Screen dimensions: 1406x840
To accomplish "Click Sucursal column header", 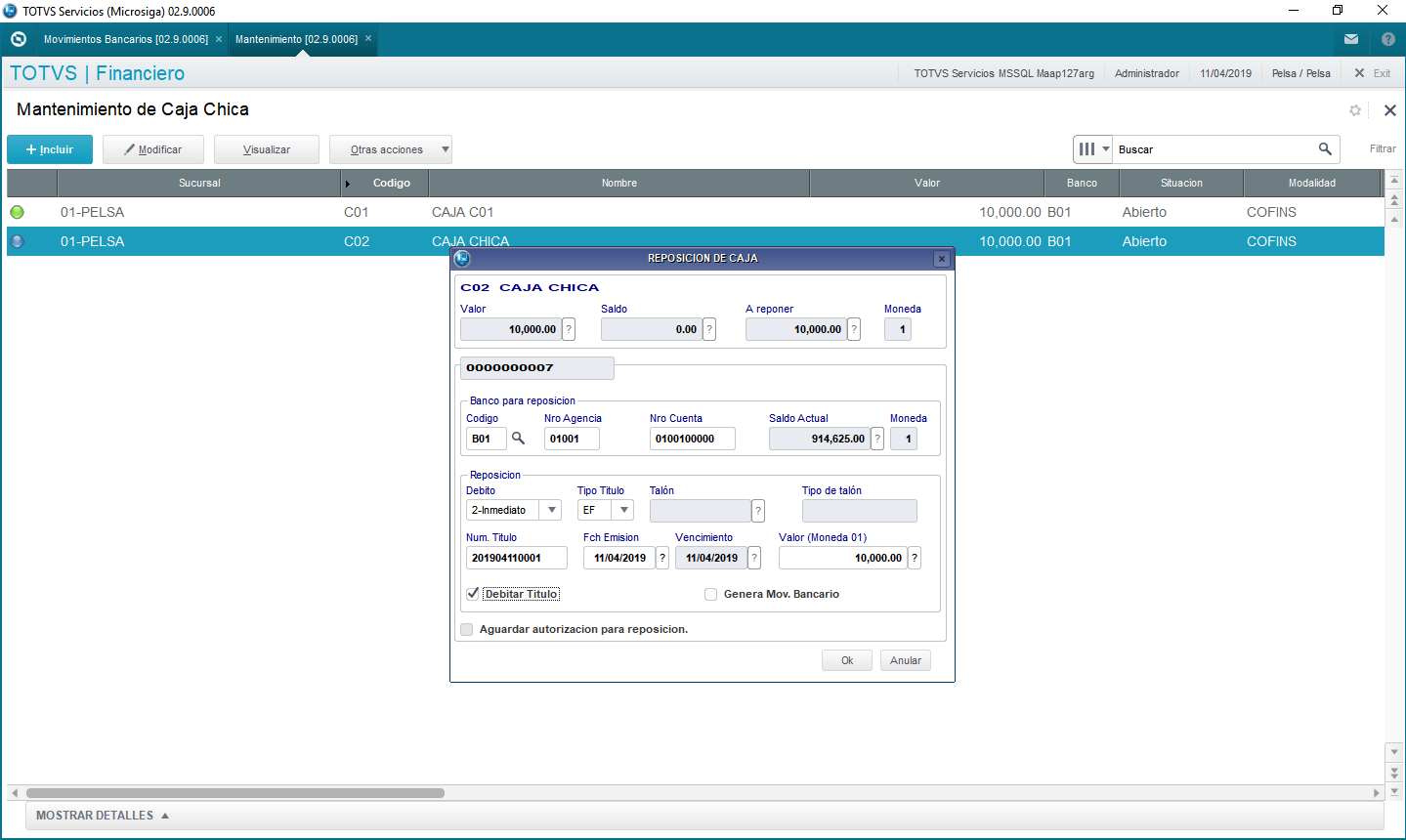I will coord(199,183).
